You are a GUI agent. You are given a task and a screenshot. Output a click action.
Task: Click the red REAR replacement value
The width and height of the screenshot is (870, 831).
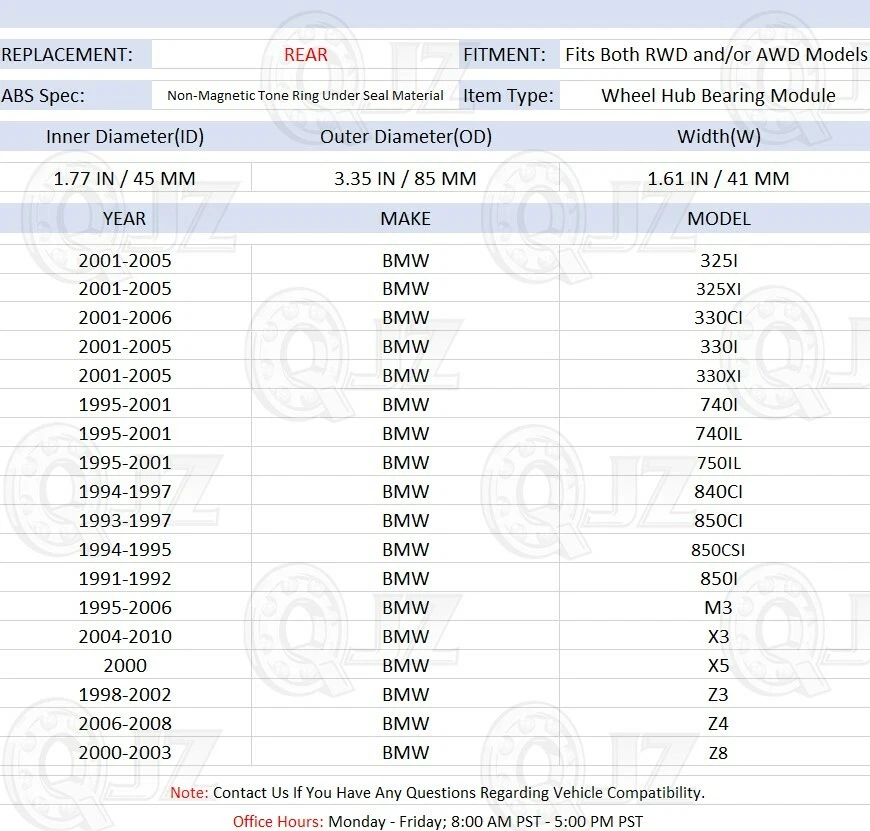306,54
